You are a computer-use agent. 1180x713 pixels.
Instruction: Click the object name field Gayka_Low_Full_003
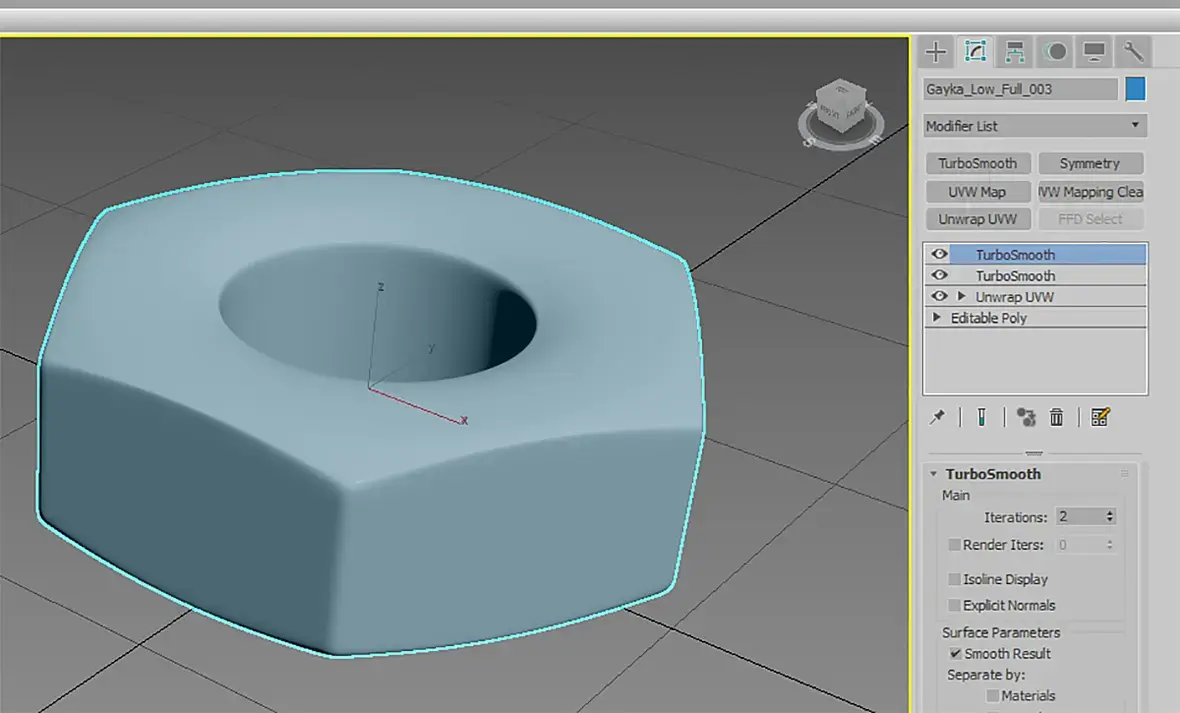point(1020,89)
